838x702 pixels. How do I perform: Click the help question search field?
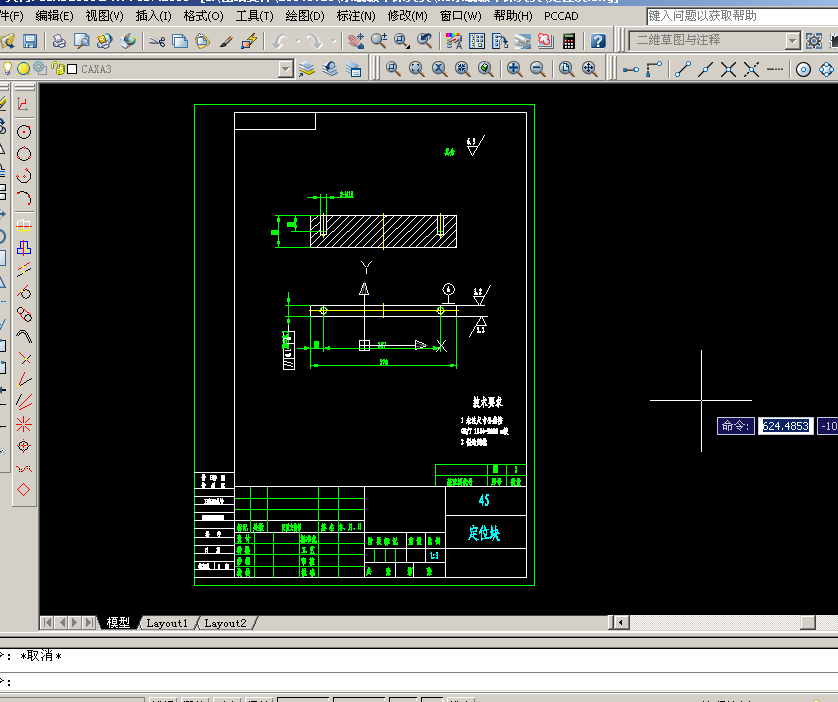coord(742,16)
